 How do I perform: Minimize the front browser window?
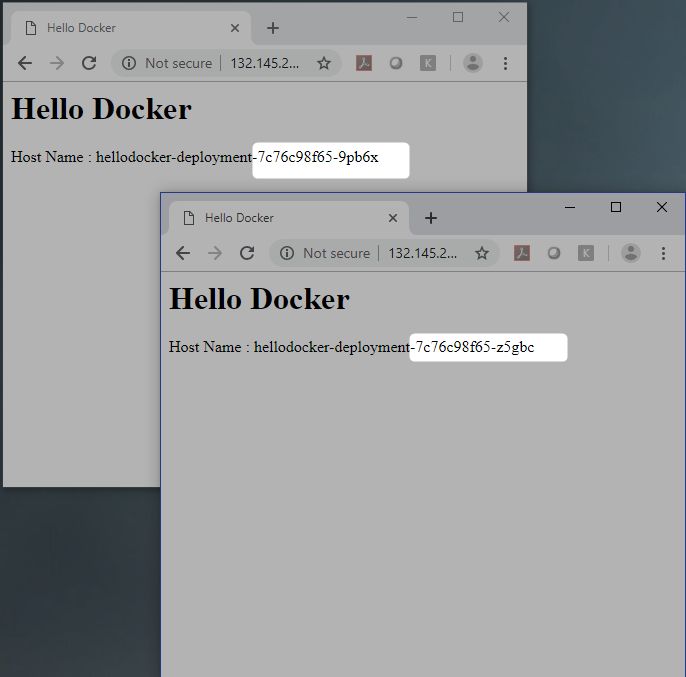[x=570, y=207]
